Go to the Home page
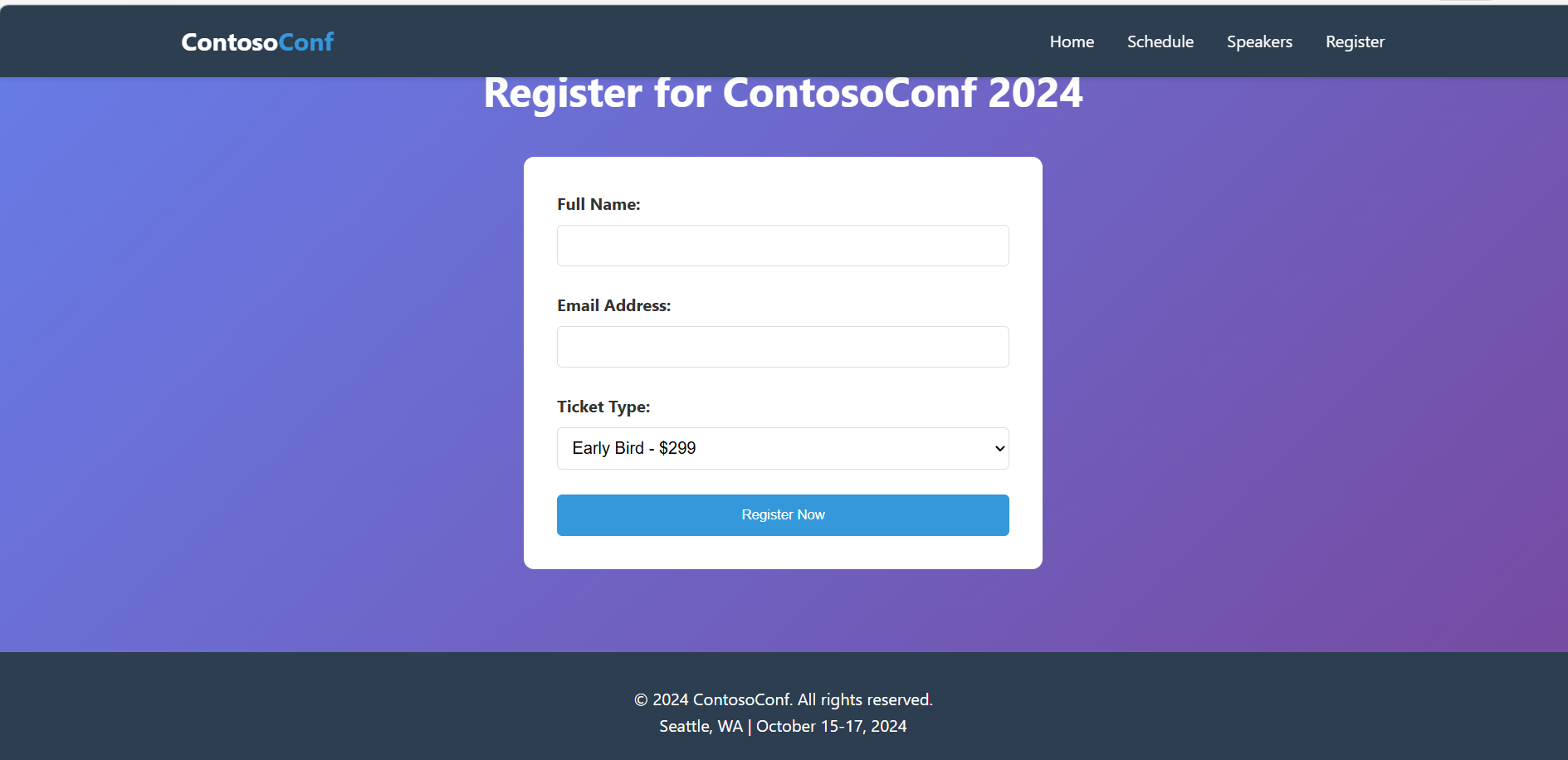Viewport: 1568px width, 760px height. (x=1072, y=42)
